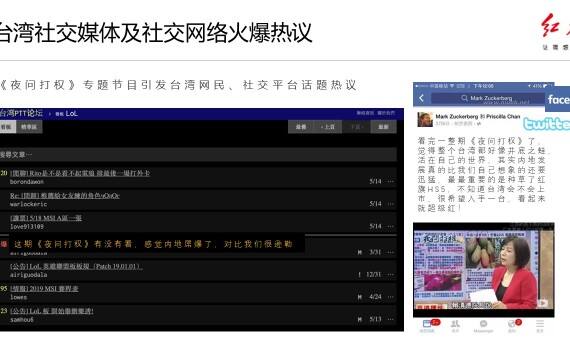This screenshot has height=360, width=570.
Task: Play the video thumbnail in the post
Action: point(483,270)
